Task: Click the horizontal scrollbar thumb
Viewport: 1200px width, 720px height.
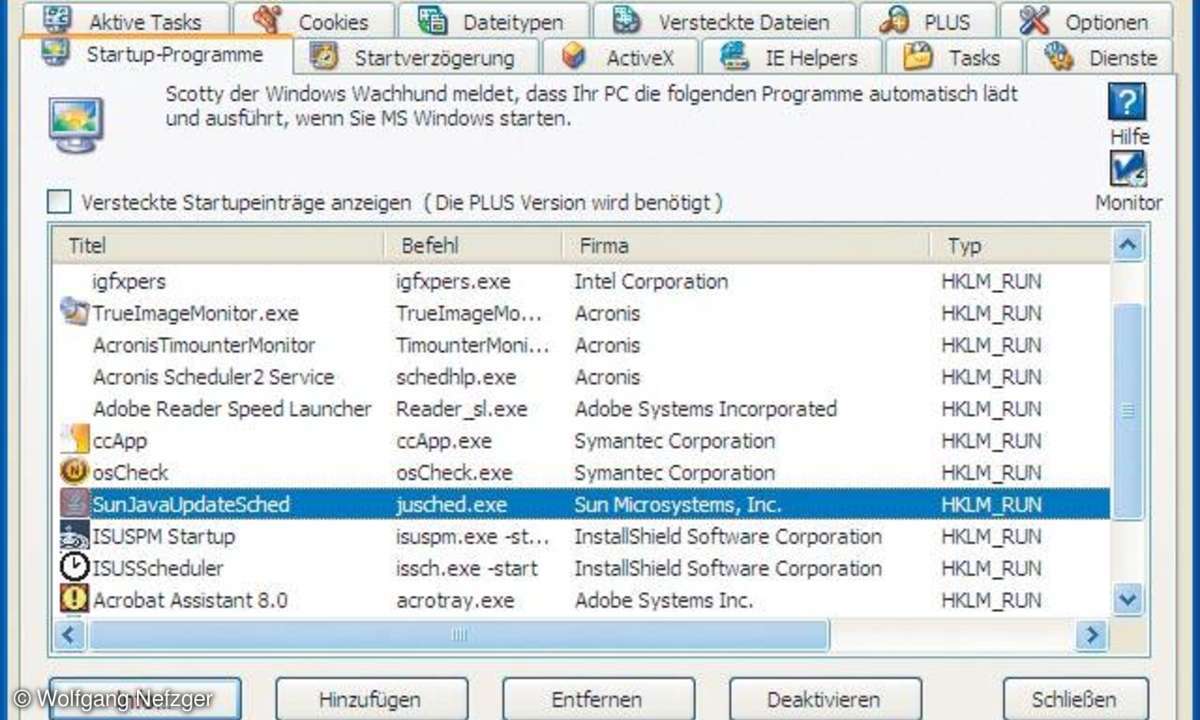Action: pyautogui.click(x=458, y=634)
